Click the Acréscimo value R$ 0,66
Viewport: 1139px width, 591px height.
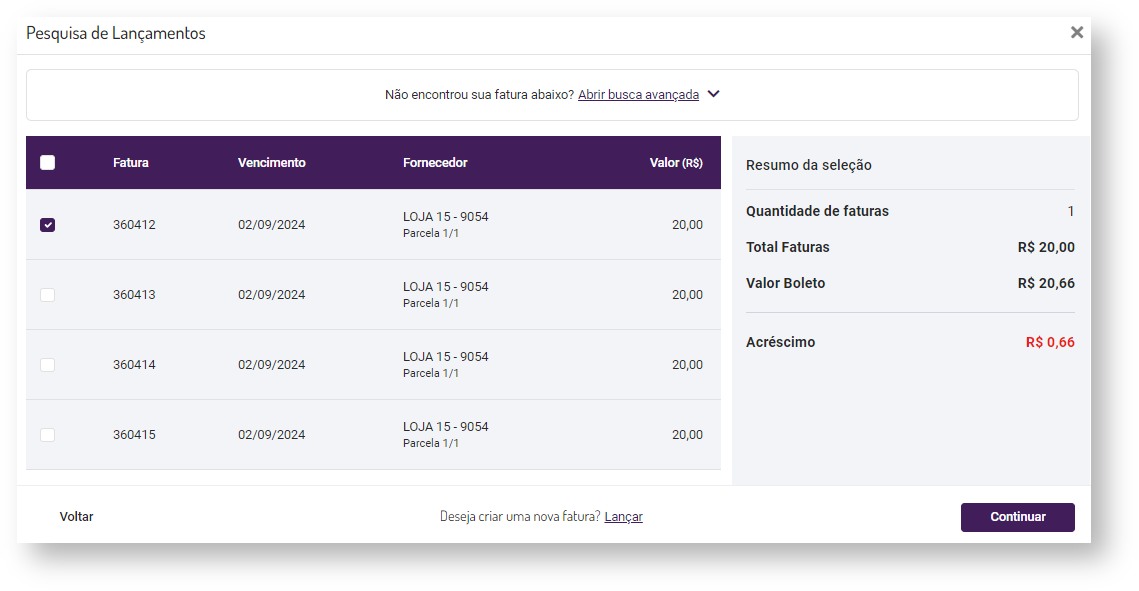click(x=1050, y=342)
